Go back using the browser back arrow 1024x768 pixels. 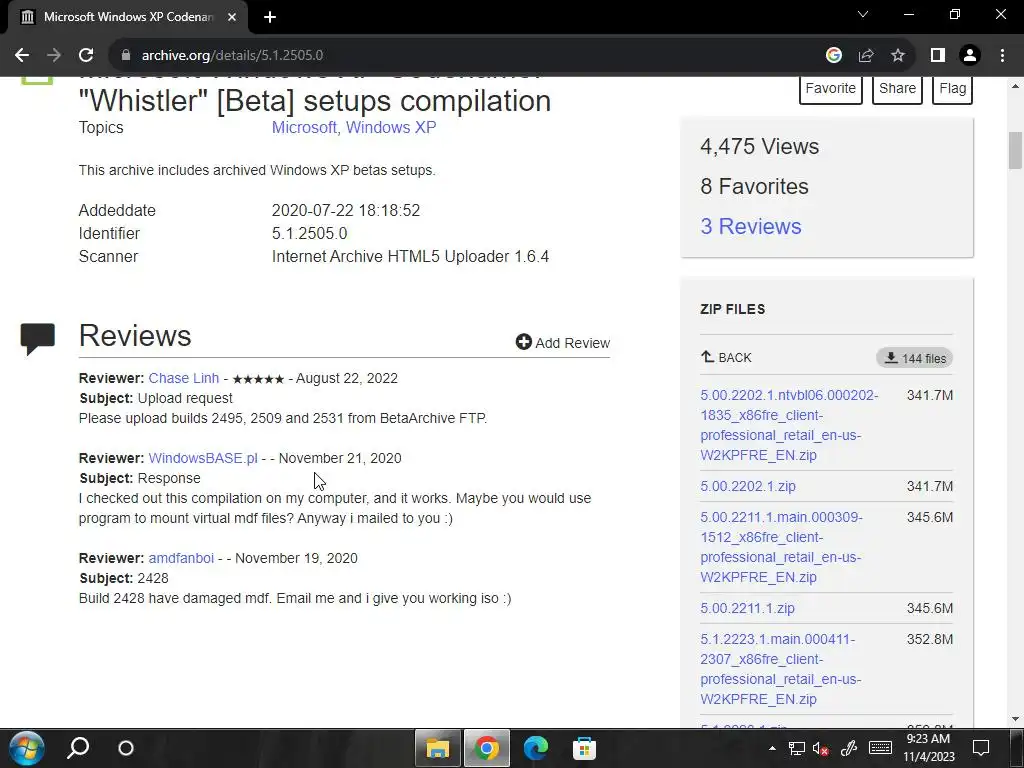pos(22,56)
